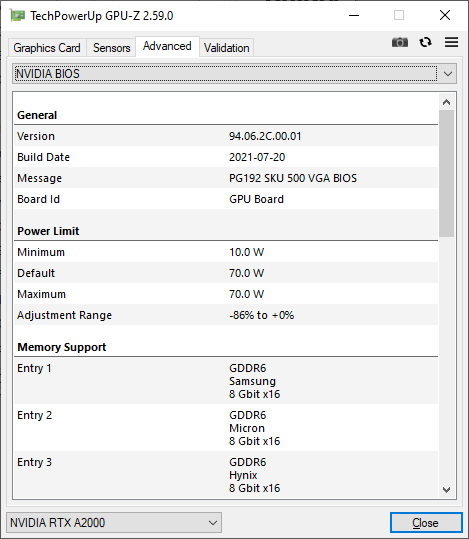Click the Memory Support section heading
The height and width of the screenshot is (539, 469).
point(62,347)
